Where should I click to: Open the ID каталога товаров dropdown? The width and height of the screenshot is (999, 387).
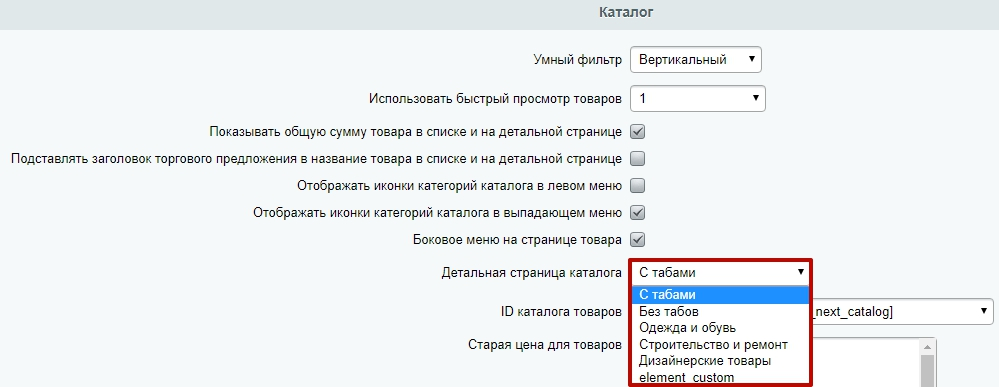pos(903,311)
